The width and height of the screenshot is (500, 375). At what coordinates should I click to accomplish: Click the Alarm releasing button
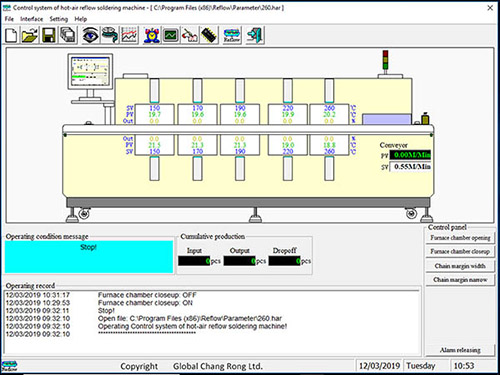460,350
